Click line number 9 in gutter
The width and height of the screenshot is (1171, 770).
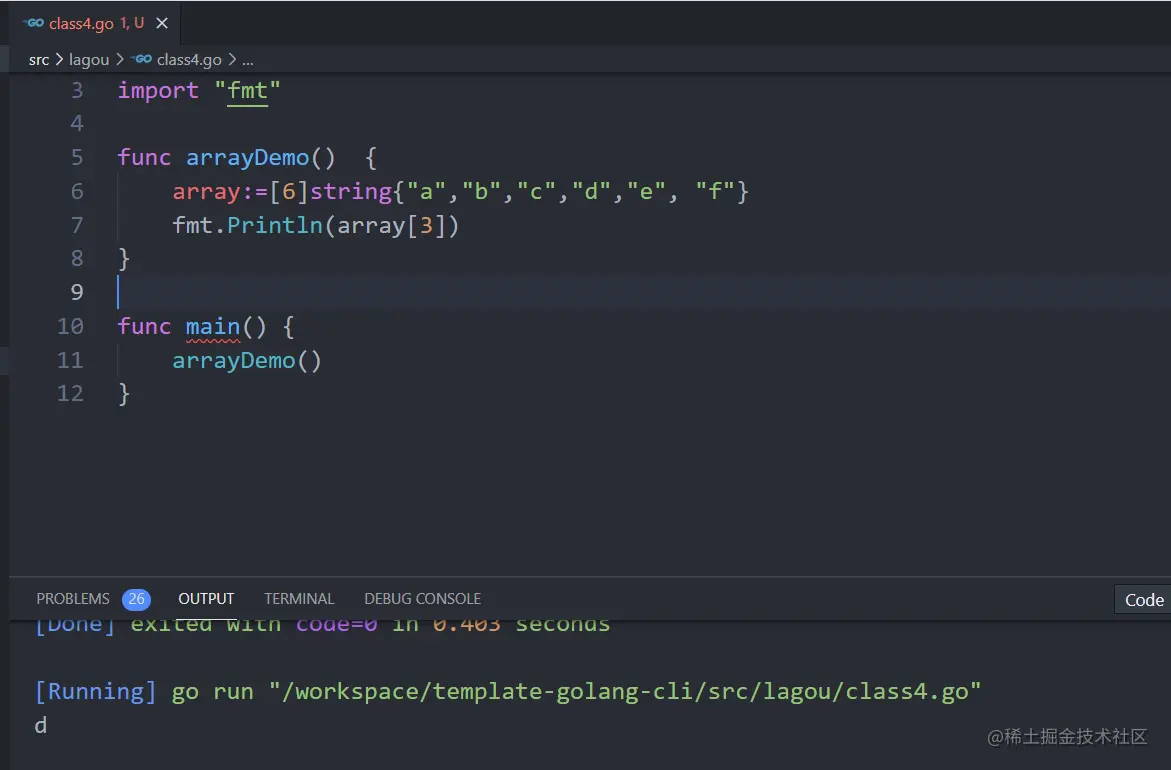pyautogui.click(x=76, y=292)
